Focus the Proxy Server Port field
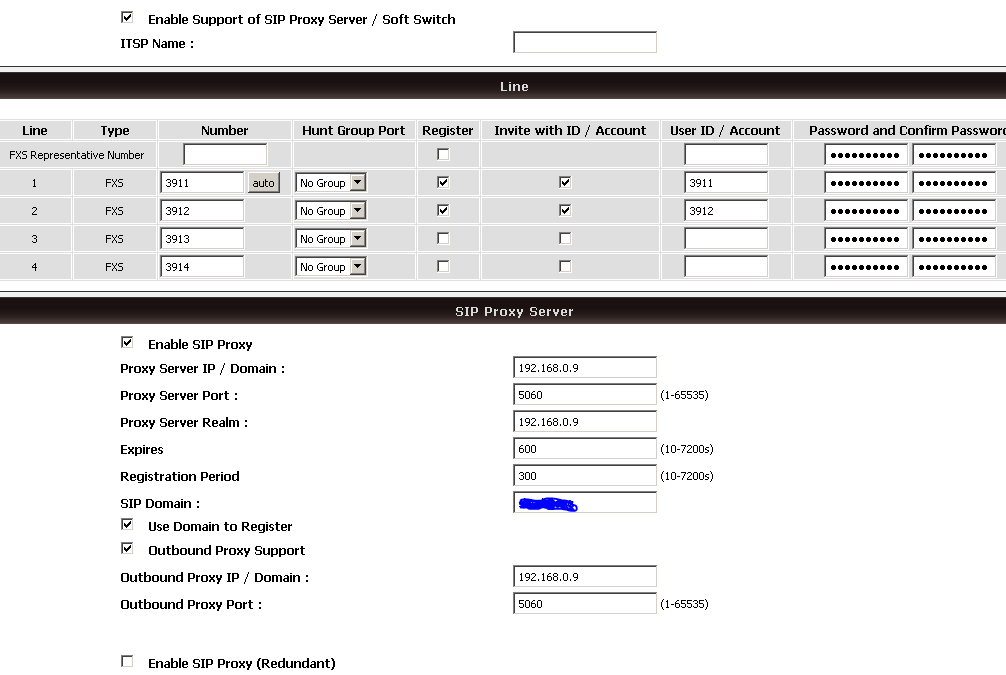1006x675 pixels. 584,395
